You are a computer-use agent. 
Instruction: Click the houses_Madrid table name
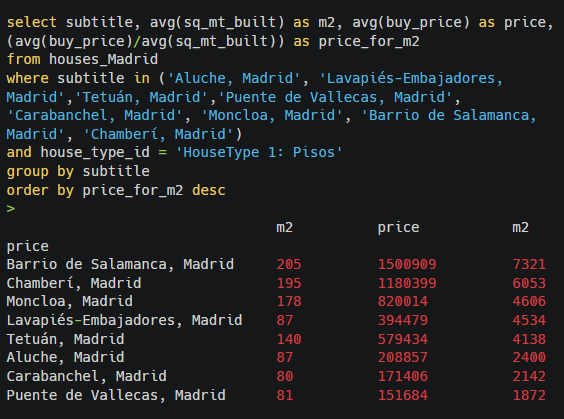pyautogui.click(x=103, y=59)
